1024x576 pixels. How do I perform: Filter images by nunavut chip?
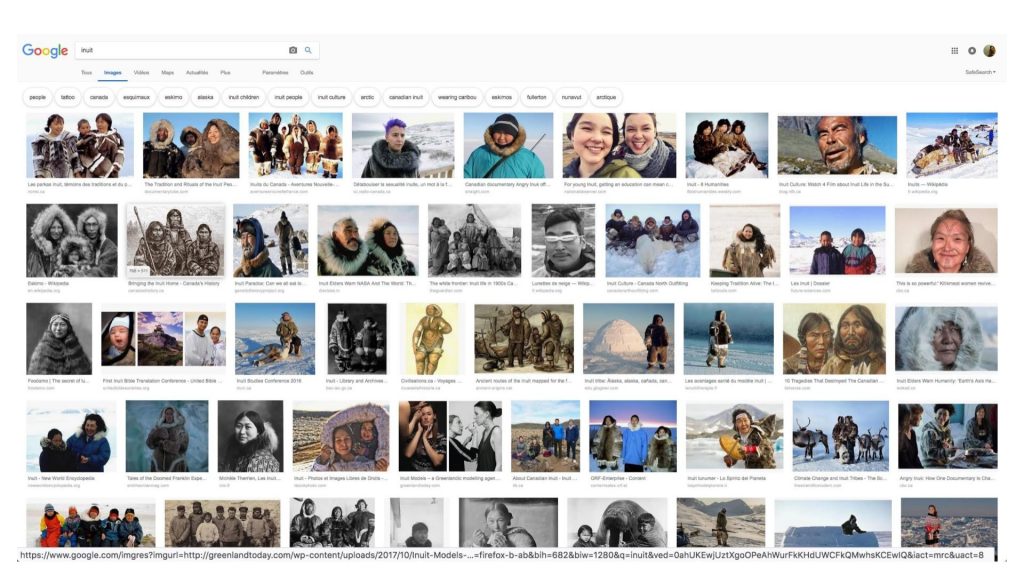571,97
